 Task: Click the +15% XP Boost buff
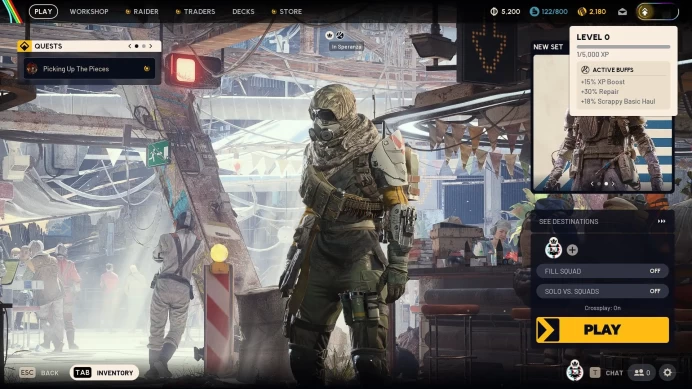[x=602, y=82]
